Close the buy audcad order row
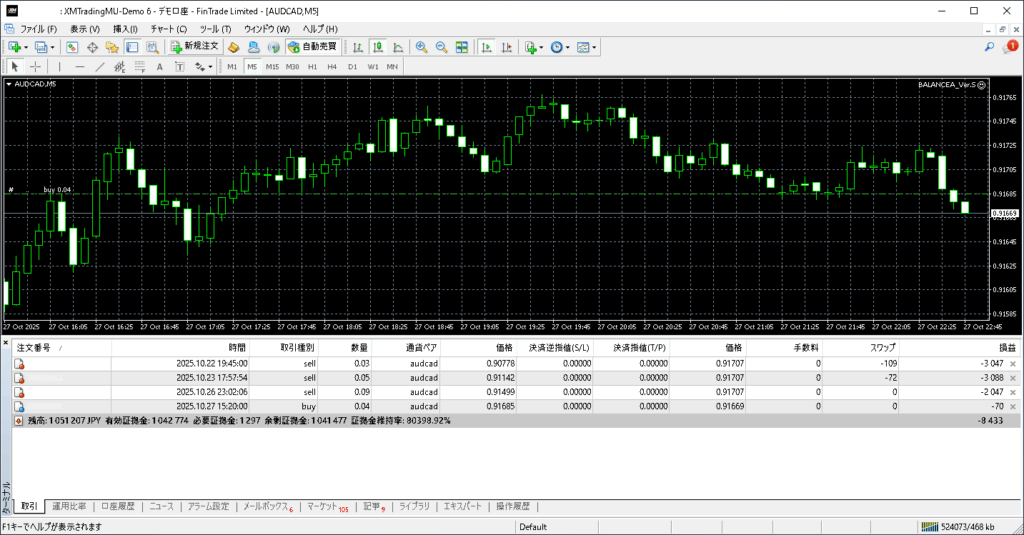 (1012, 407)
